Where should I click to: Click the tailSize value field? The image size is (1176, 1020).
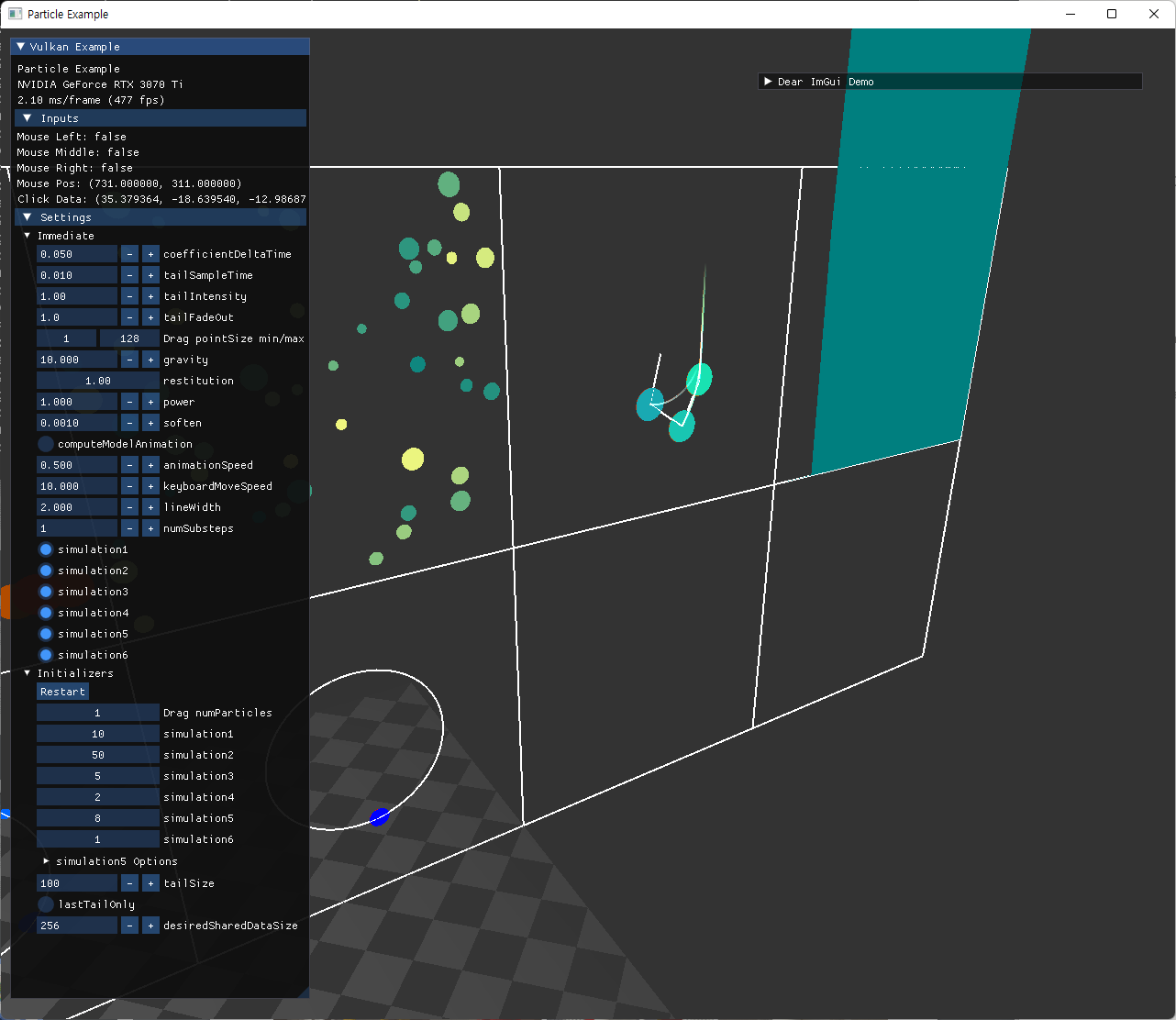pos(77,883)
